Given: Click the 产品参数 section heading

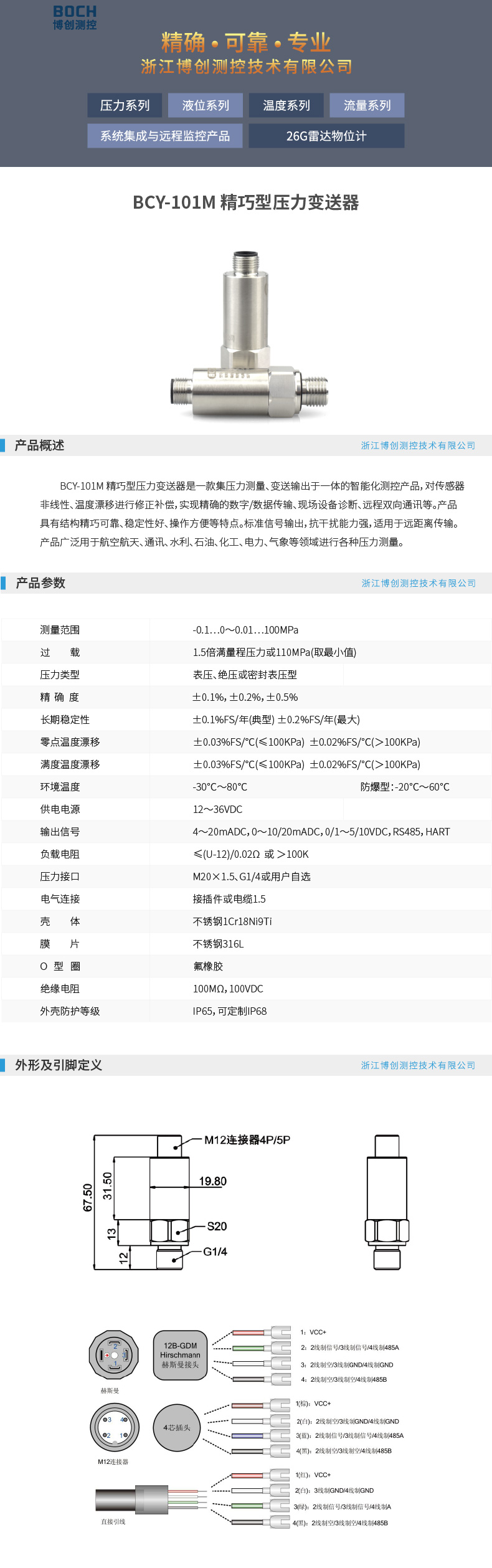Looking at the screenshot, I should (40, 583).
